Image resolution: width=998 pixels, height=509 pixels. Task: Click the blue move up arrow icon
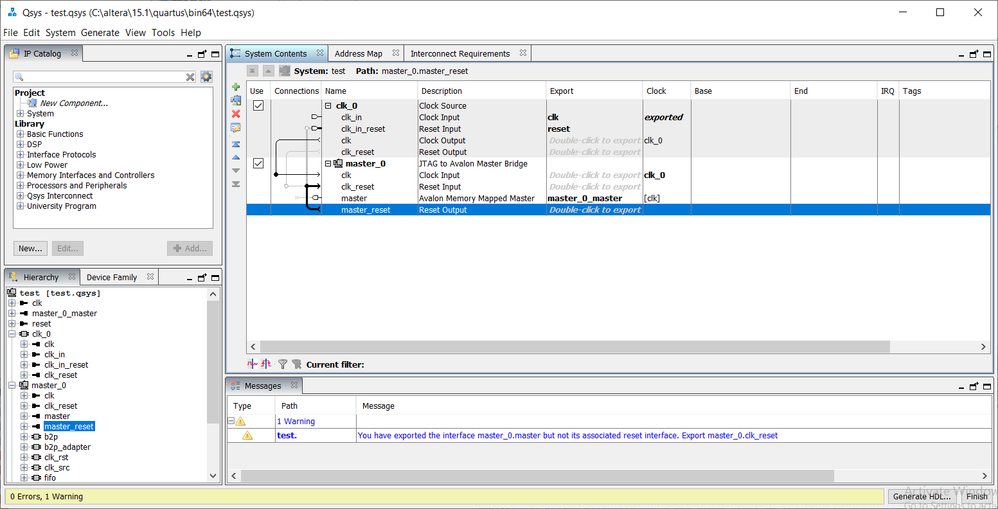tap(236, 157)
